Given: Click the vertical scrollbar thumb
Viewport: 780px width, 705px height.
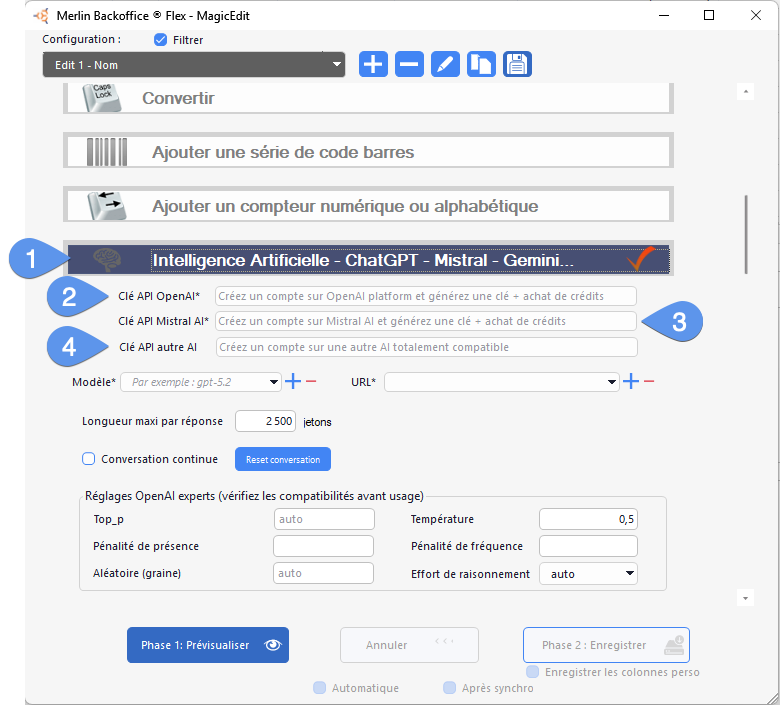Looking at the screenshot, I should click(x=745, y=233).
